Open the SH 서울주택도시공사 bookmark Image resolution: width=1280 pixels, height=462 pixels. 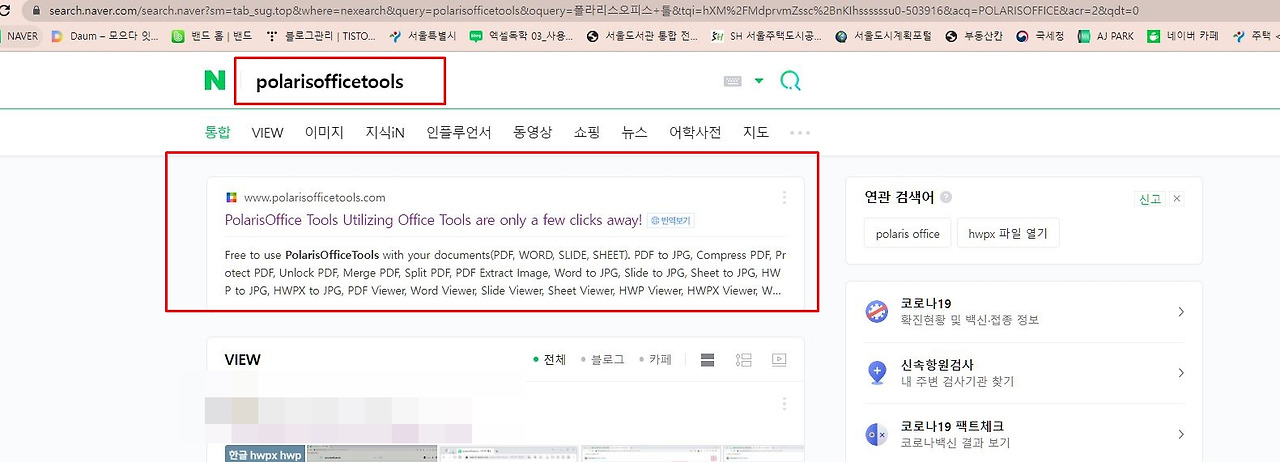coord(766,36)
